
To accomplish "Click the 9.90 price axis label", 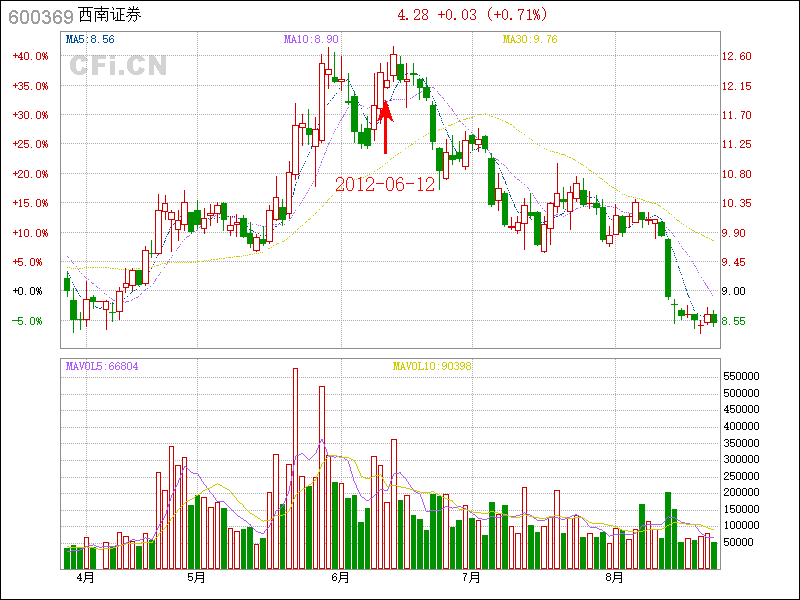I will coord(734,233).
